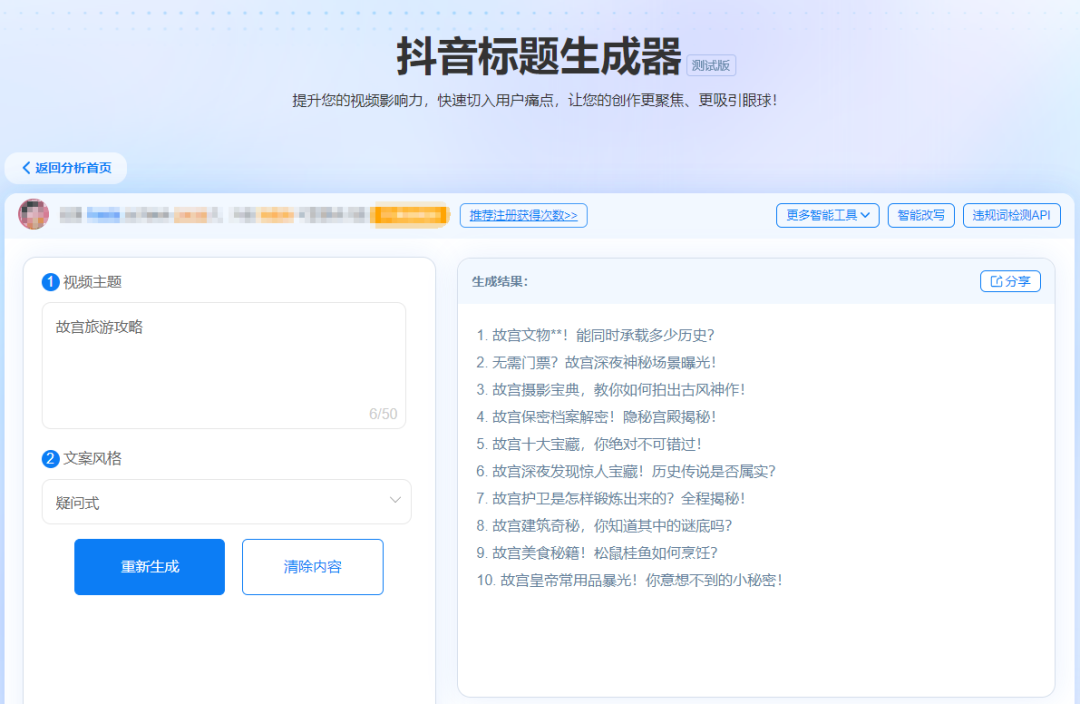Viewport: 1080px width, 704px height.
Task: Click the 重新生成 button
Action: click(149, 567)
